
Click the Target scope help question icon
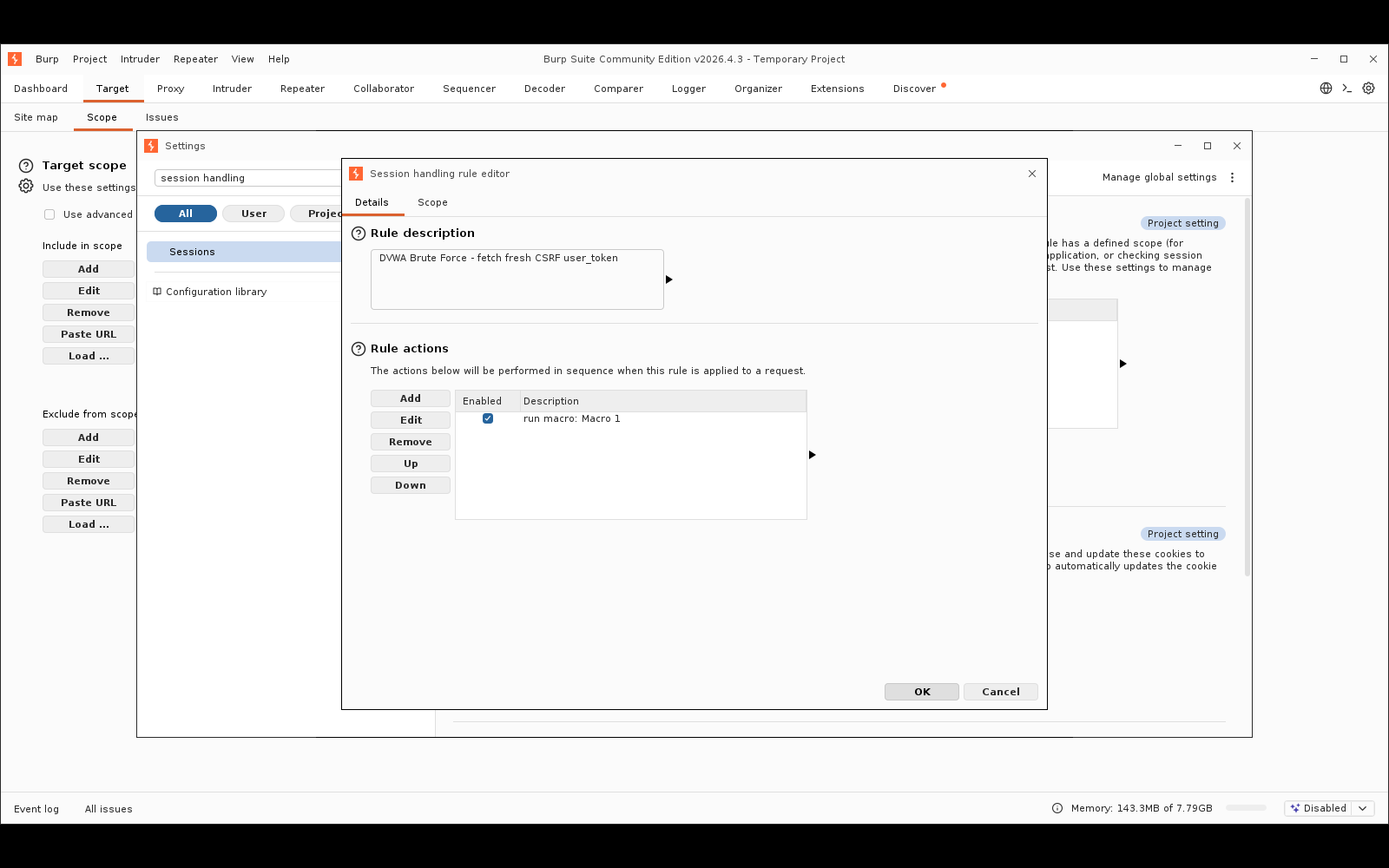[26, 165]
